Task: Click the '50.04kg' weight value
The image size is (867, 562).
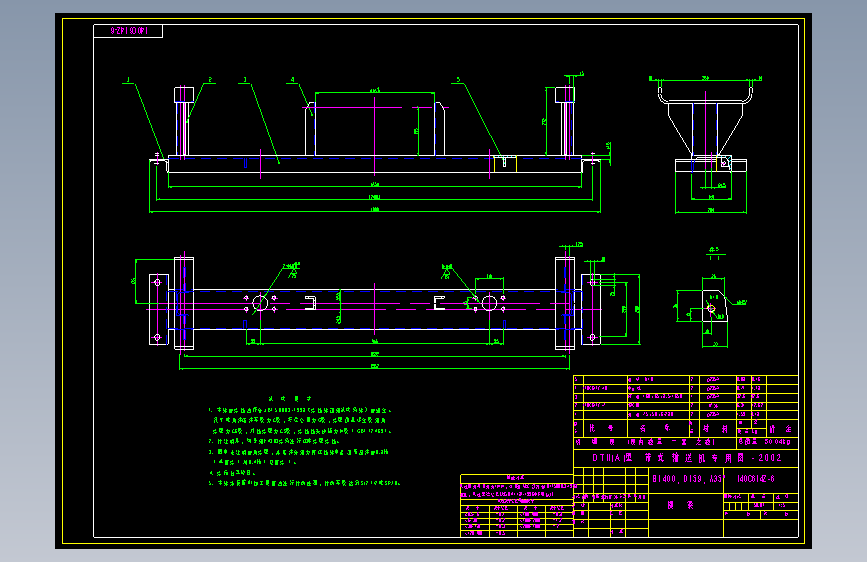Action: (777, 442)
